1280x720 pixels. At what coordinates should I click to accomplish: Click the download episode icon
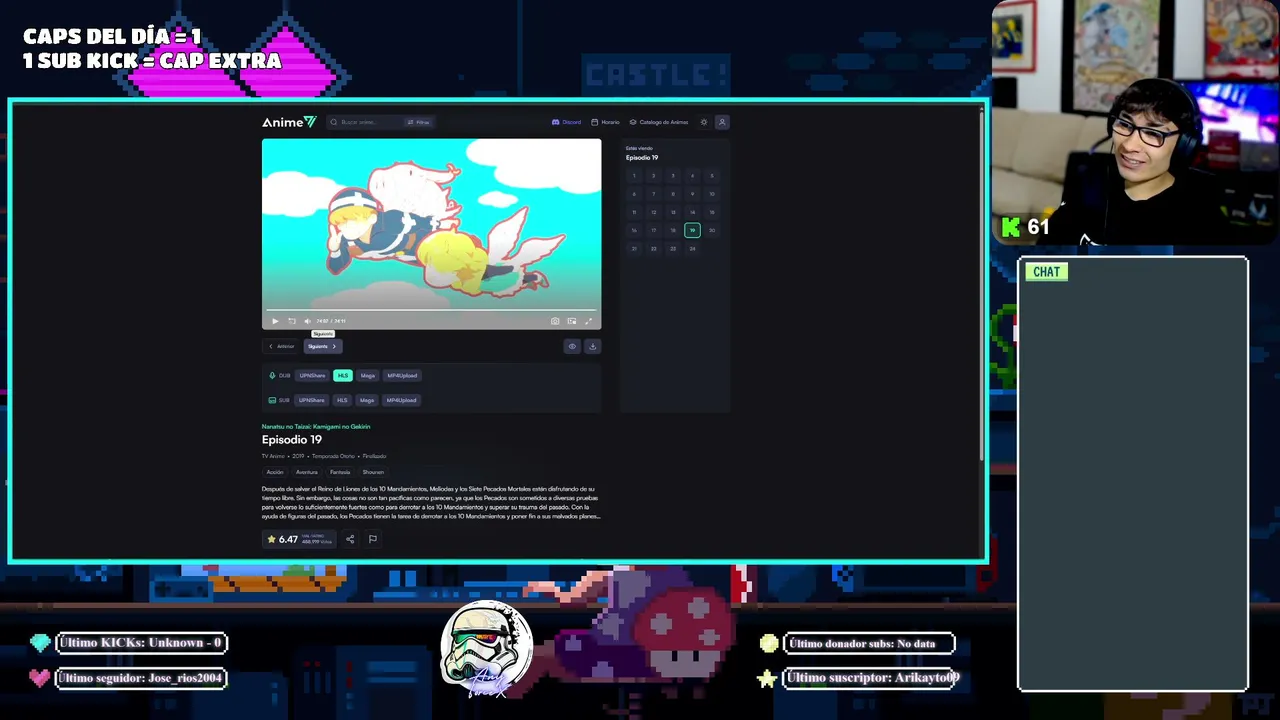[592, 346]
